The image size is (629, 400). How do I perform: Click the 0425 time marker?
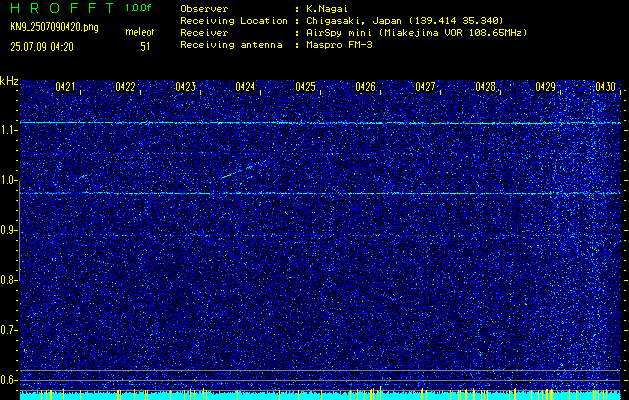306,86
